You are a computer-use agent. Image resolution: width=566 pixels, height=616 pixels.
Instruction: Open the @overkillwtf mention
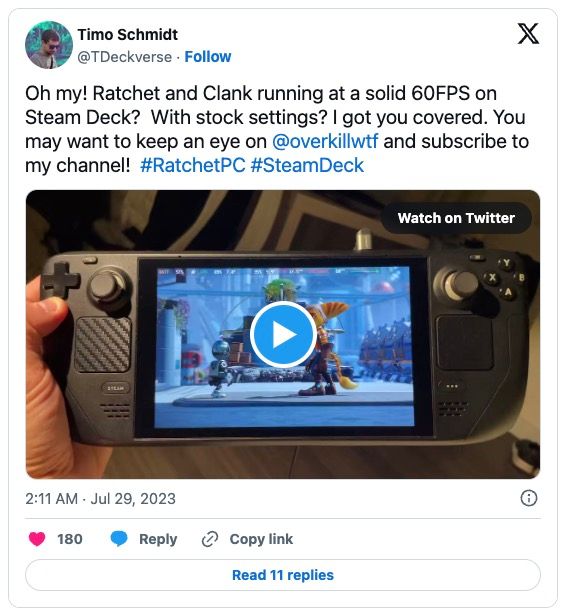click(x=325, y=141)
